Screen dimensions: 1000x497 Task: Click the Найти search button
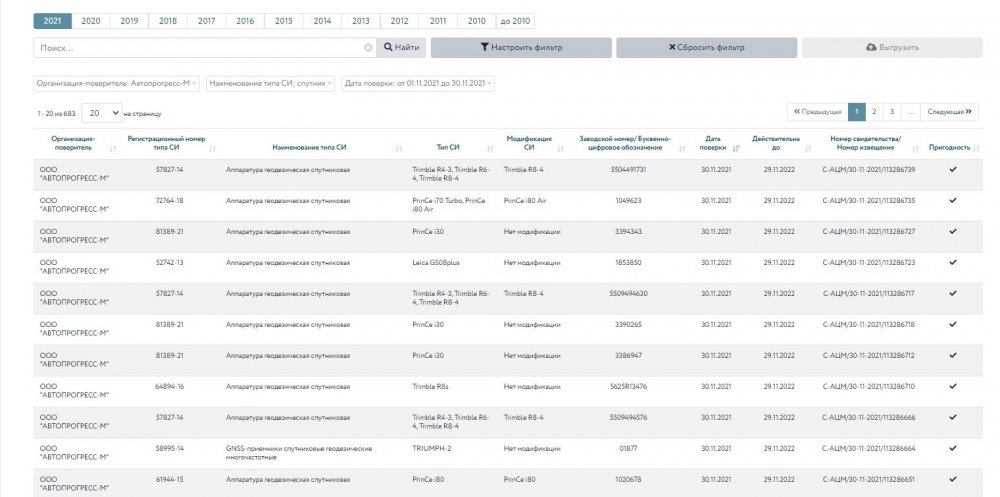coord(401,47)
